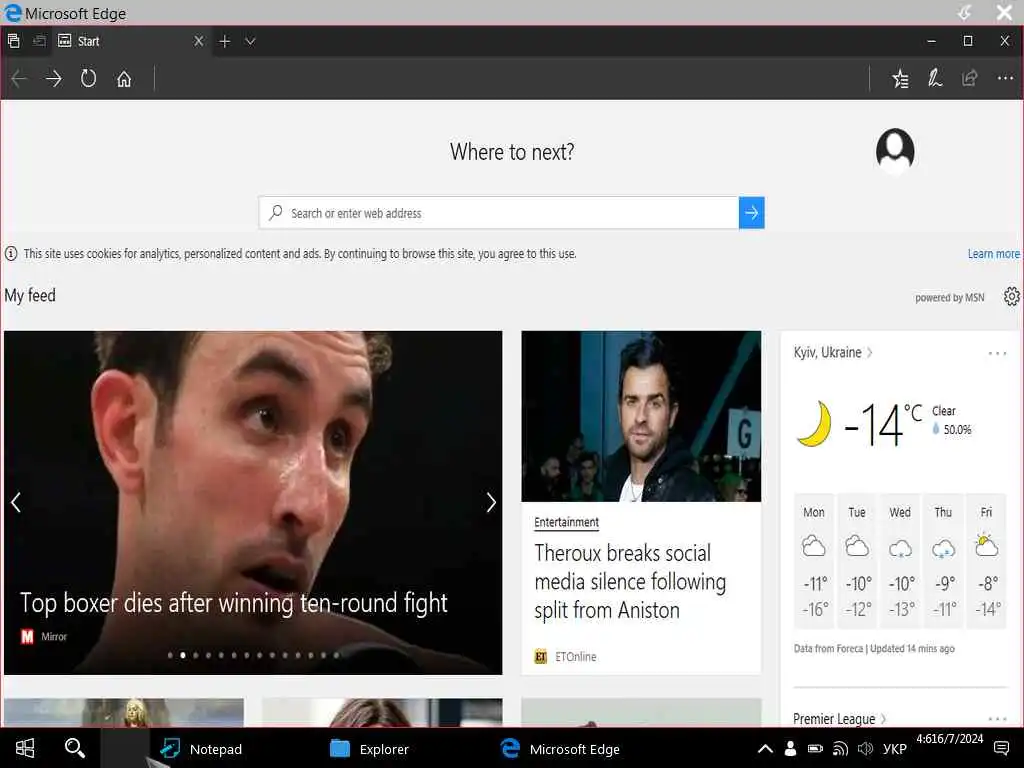The height and width of the screenshot is (768, 1024).
Task: Click Data from Foreca text
Action: pos(828,648)
